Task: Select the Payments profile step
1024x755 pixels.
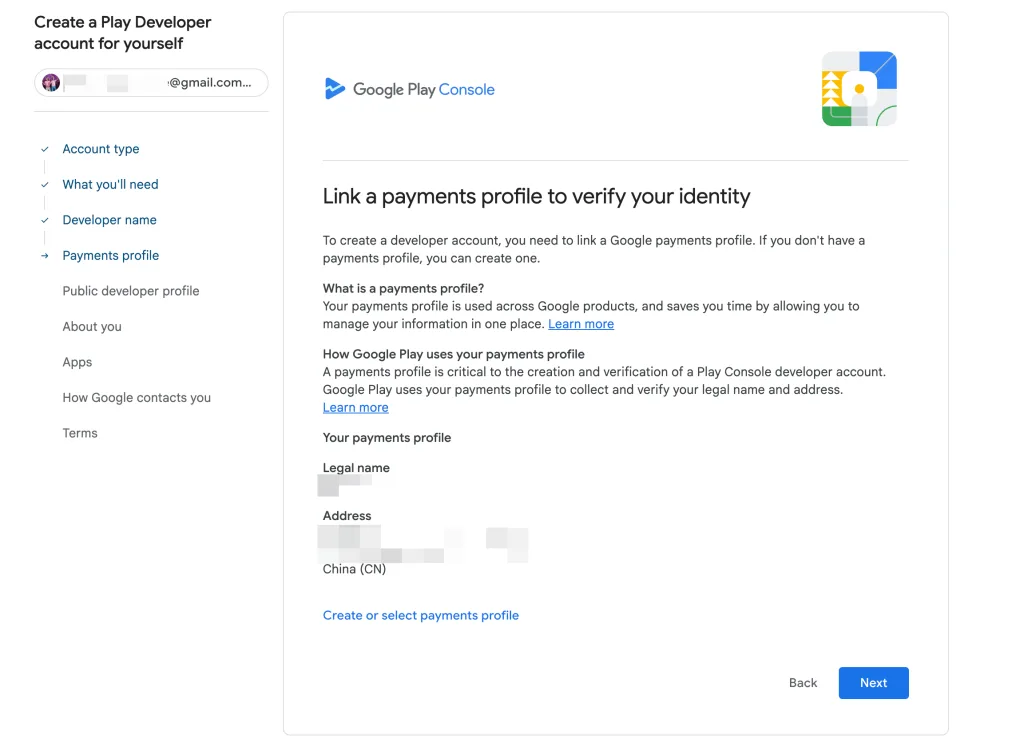Action: tap(110, 256)
